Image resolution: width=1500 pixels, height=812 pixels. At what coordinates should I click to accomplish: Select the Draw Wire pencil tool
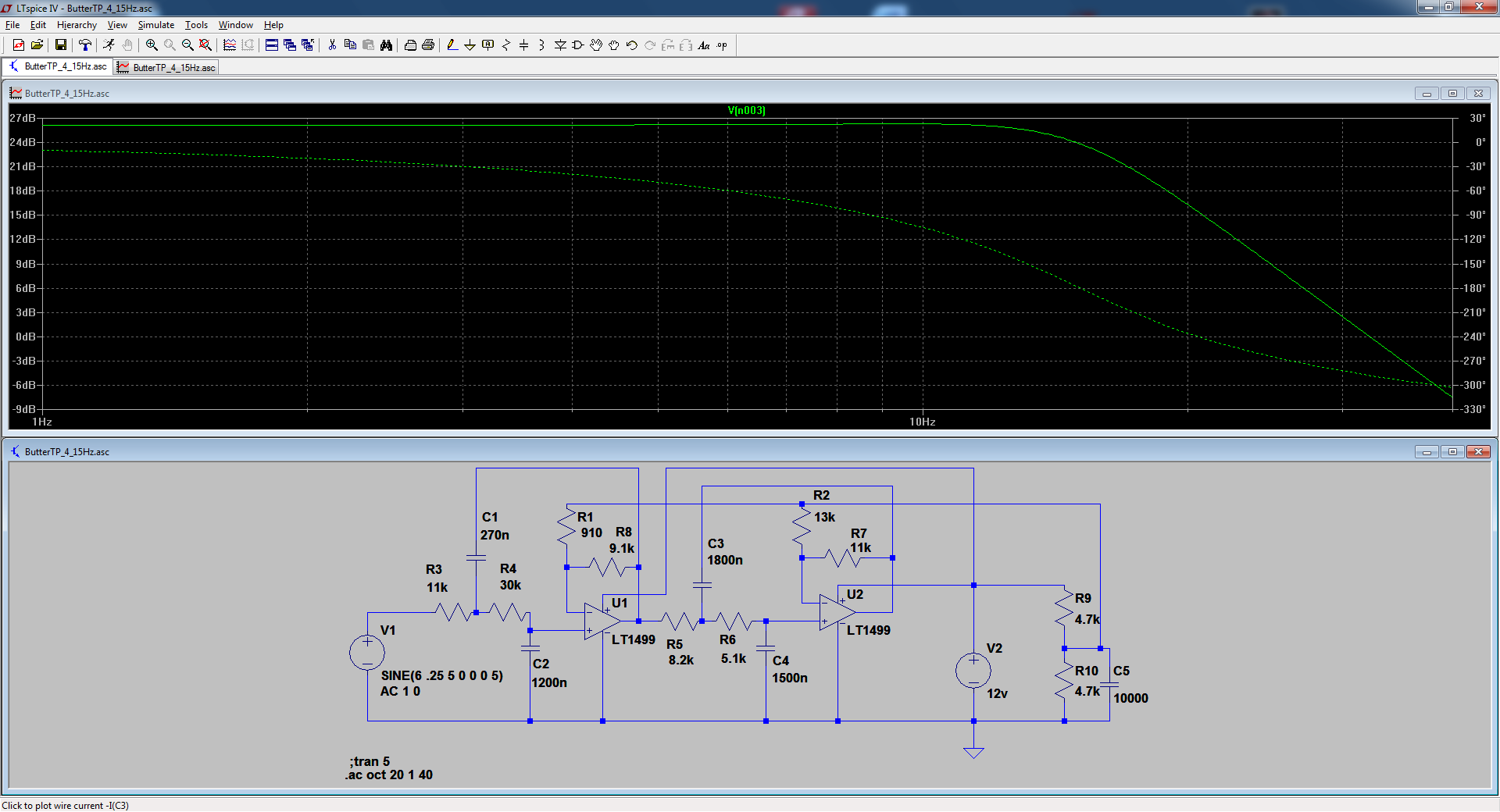(x=452, y=45)
